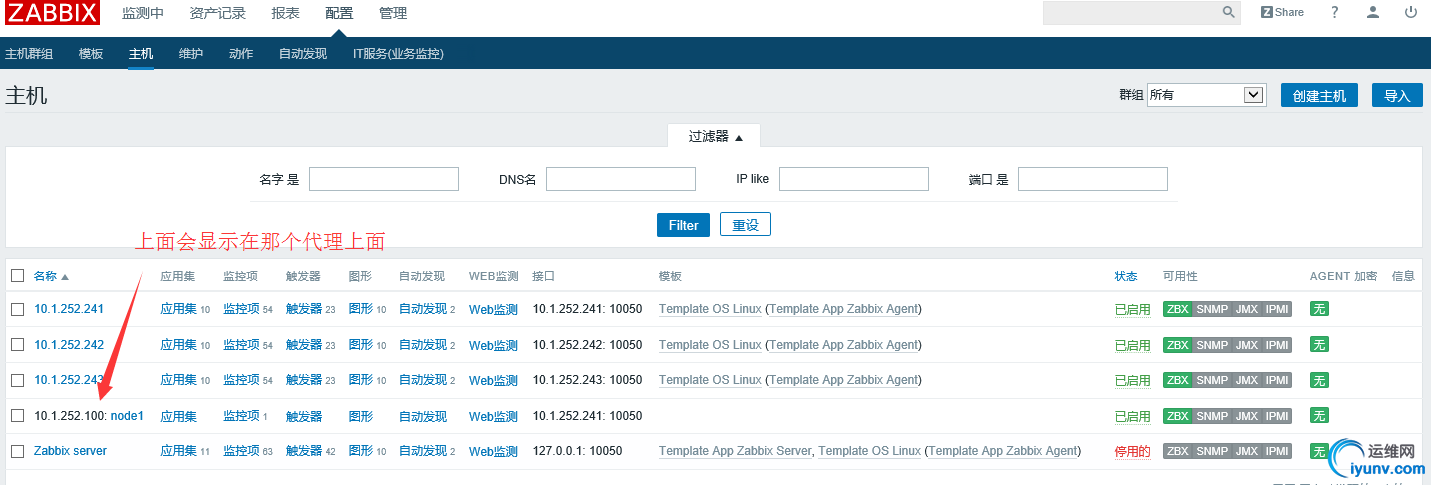The height and width of the screenshot is (485, 1431).
Task: Go to 主机 submenu
Action: coord(141,54)
